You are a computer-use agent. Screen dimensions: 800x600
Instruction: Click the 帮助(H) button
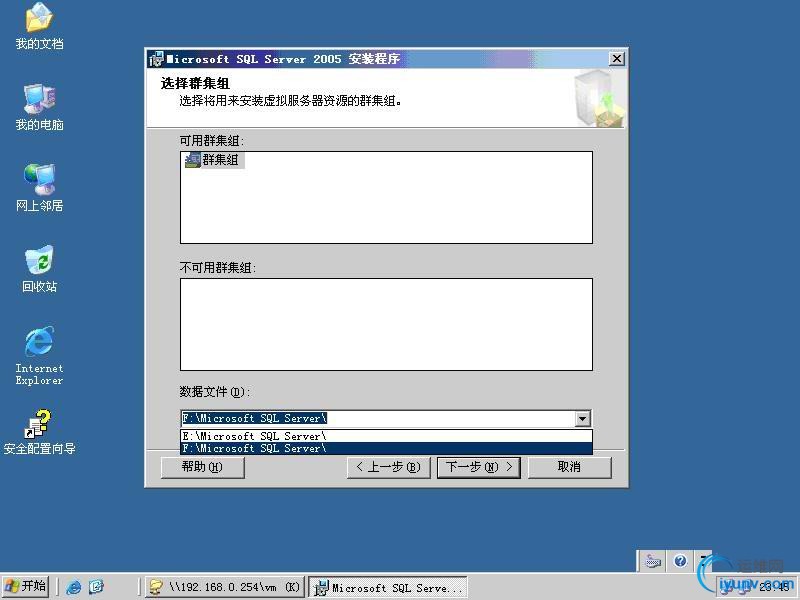click(x=203, y=467)
